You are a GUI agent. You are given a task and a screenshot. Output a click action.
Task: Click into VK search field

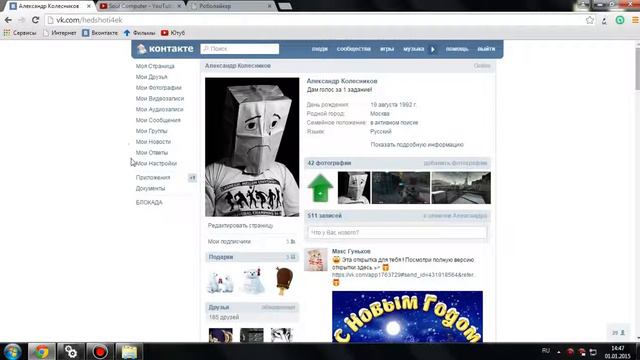[x=240, y=49]
